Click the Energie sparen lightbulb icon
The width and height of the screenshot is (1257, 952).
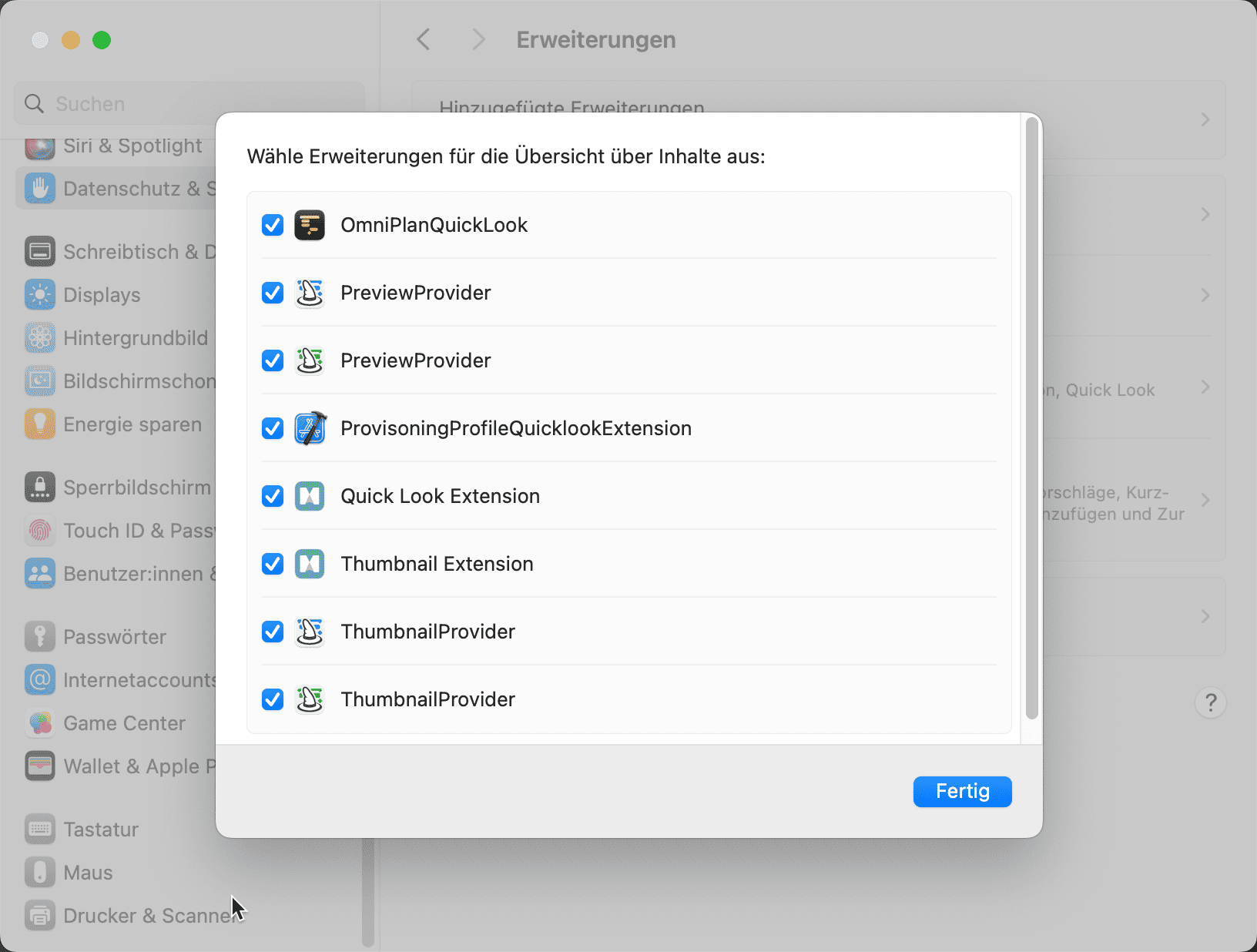40,424
